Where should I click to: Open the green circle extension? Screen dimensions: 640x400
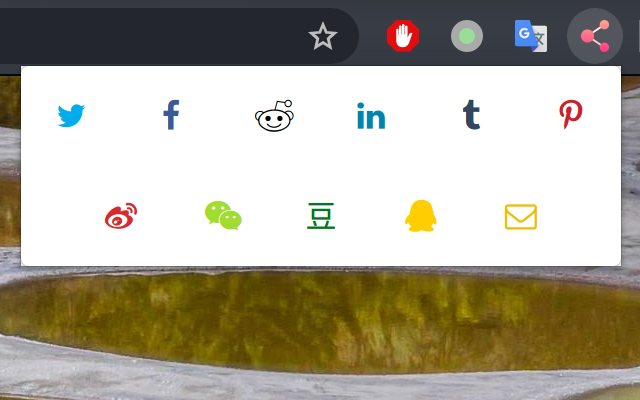pos(467,36)
